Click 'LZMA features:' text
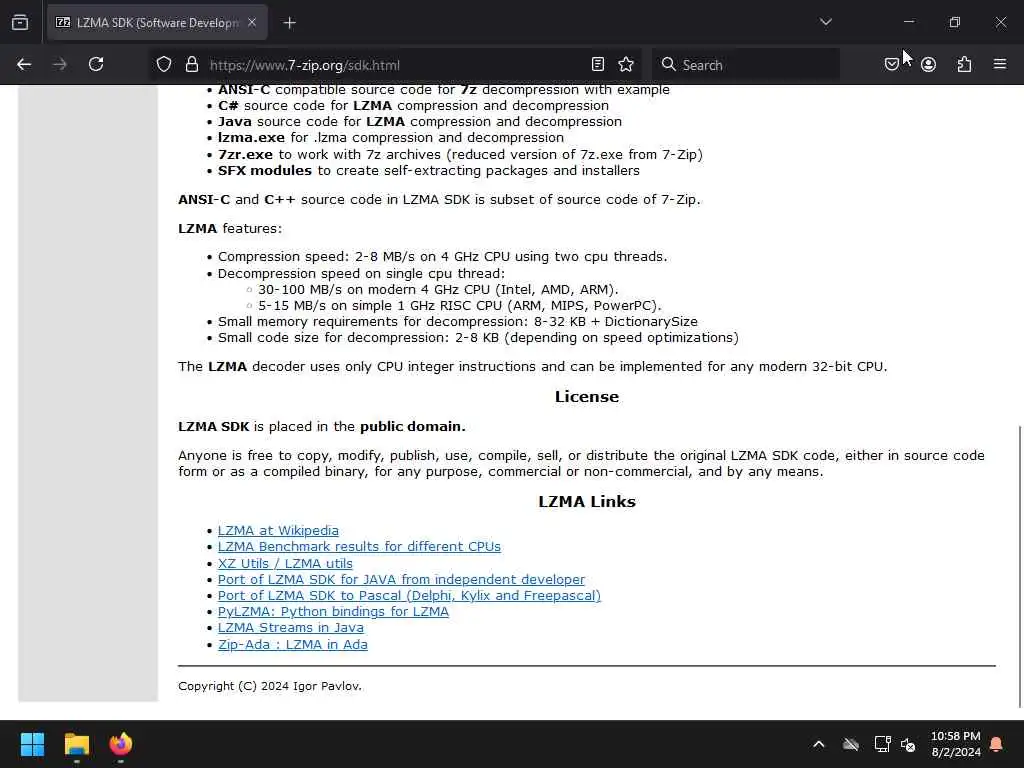The width and height of the screenshot is (1024, 768). (x=230, y=229)
